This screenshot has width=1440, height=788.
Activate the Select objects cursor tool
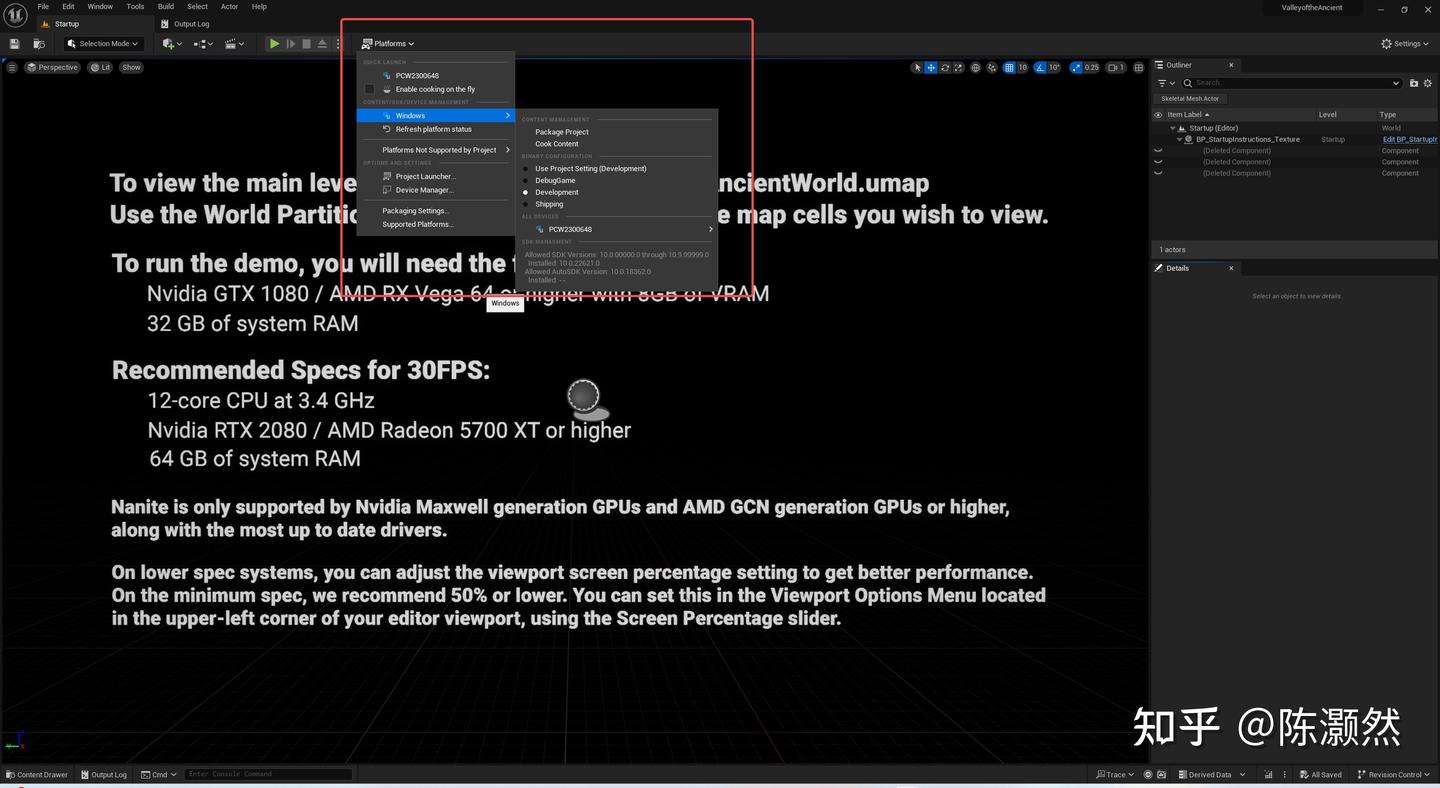tap(917, 68)
